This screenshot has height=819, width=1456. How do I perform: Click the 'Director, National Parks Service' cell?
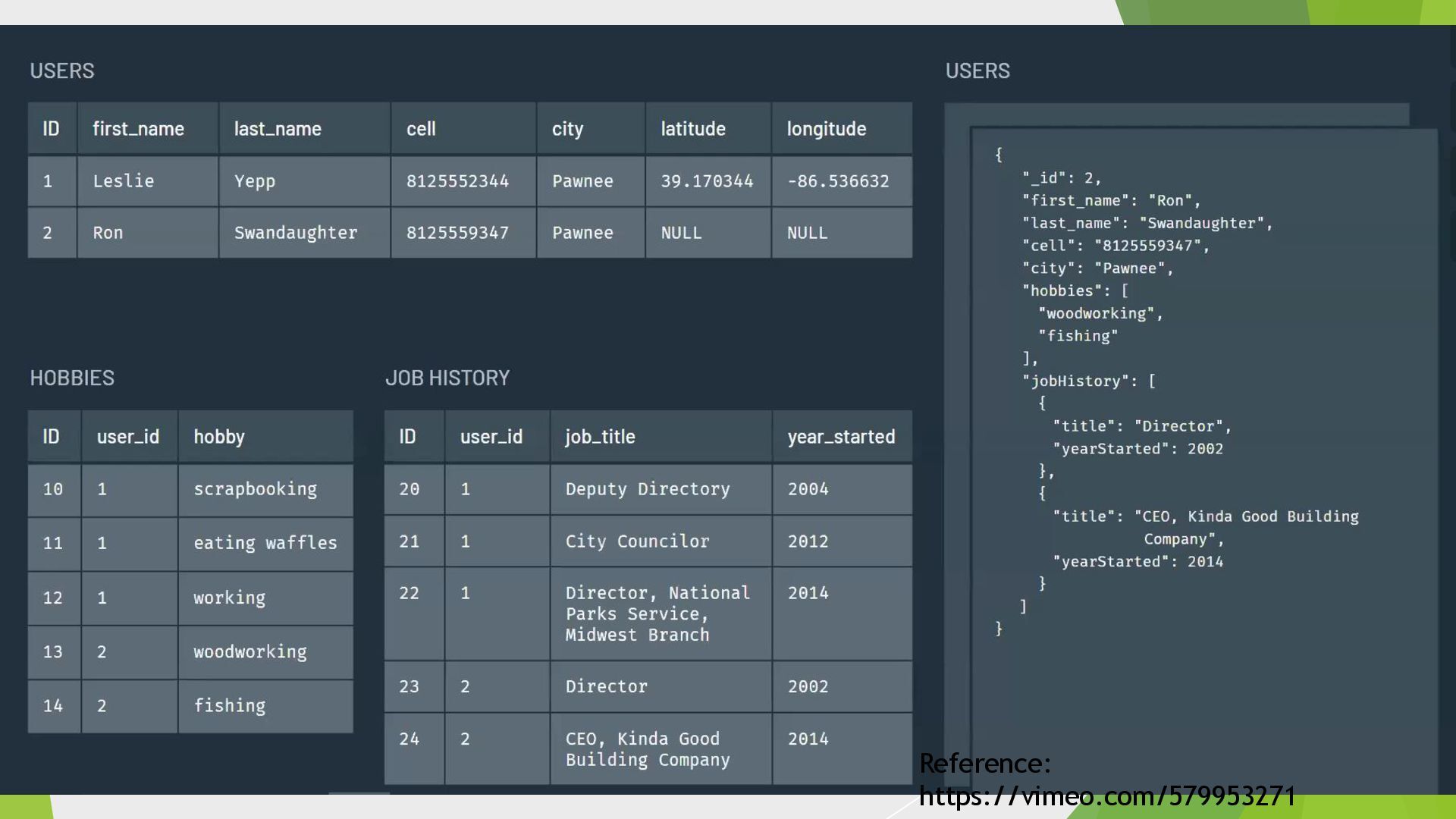coord(661,613)
